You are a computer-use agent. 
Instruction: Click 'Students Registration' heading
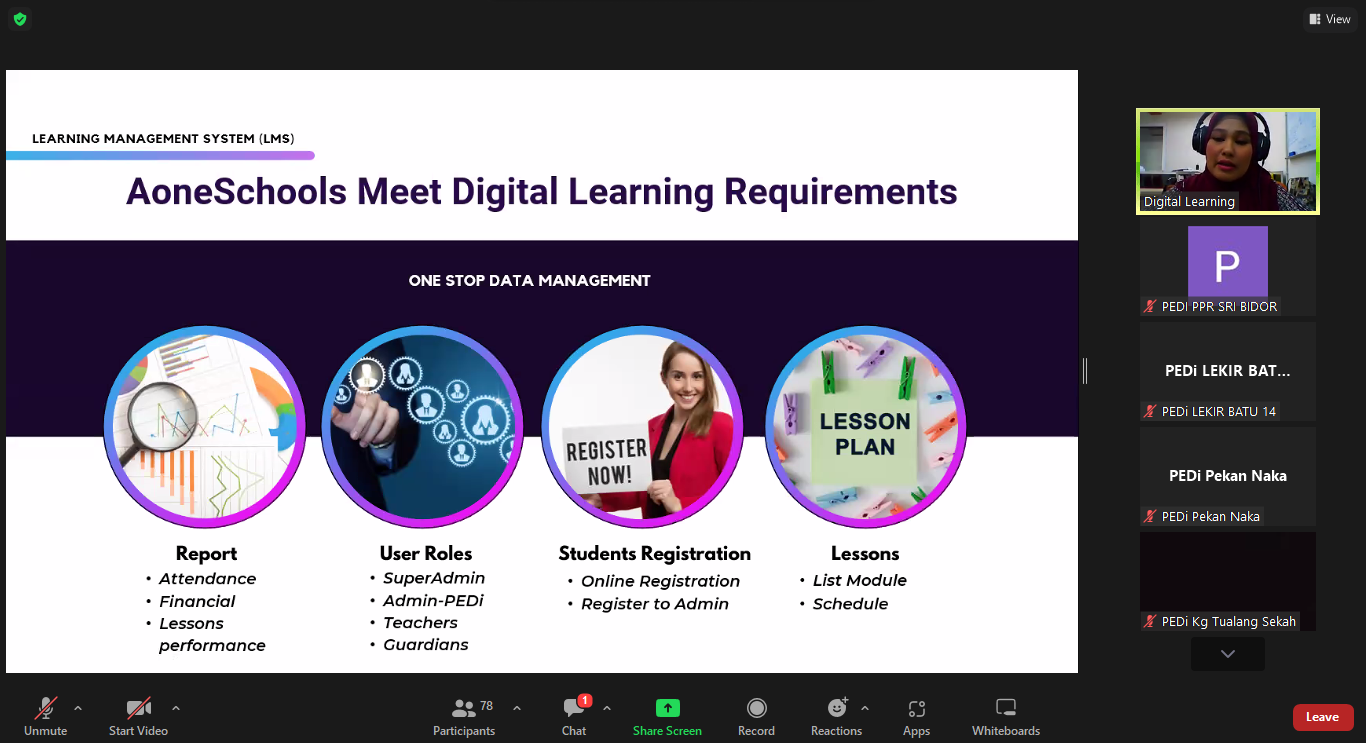pyautogui.click(x=655, y=554)
